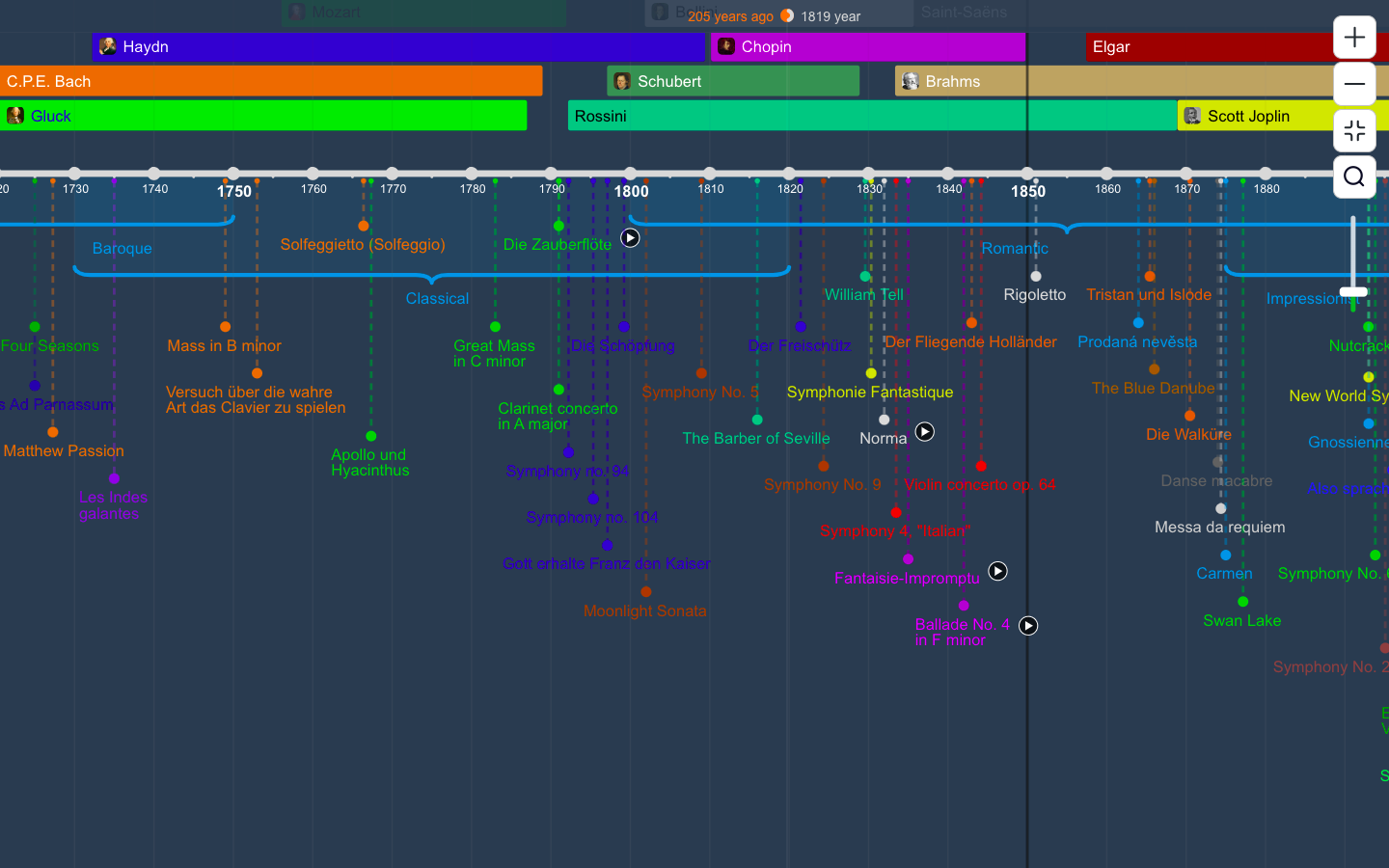
Task: Play Ballade No. 4 in F minor
Action: 1028,626
